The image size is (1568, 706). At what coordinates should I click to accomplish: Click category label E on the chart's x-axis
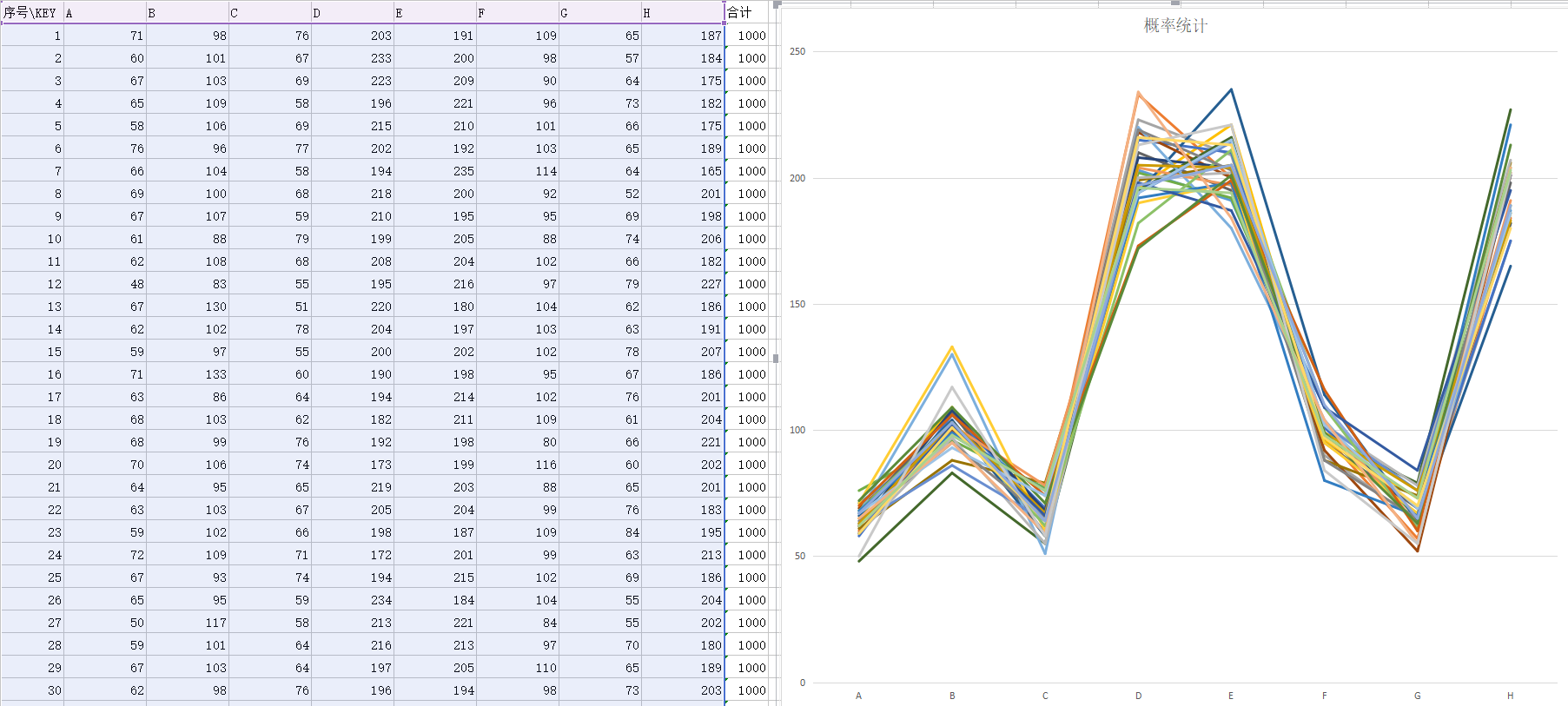1230,696
